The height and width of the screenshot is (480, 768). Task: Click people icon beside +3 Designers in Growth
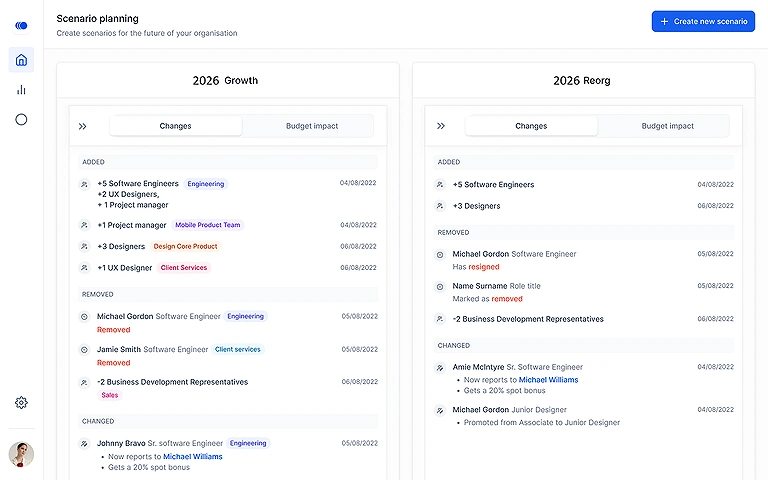pos(84,246)
